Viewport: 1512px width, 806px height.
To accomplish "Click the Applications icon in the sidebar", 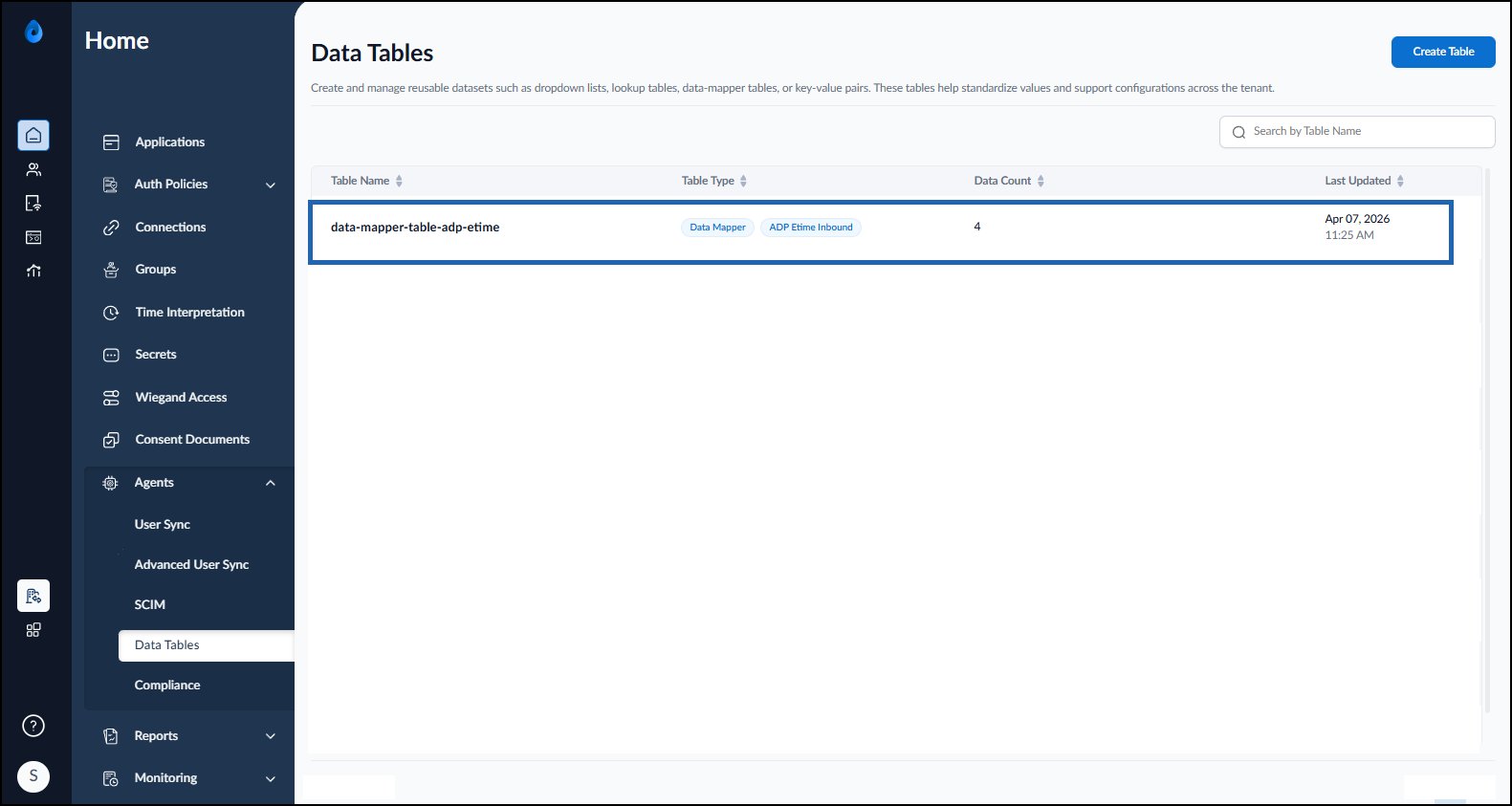I will tap(111, 142).
